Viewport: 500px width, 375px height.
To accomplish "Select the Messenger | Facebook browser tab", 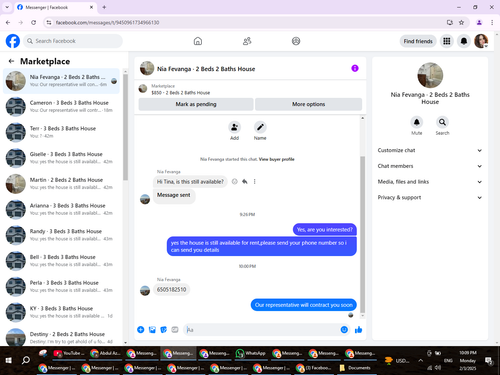I will (x=55, y=7).
